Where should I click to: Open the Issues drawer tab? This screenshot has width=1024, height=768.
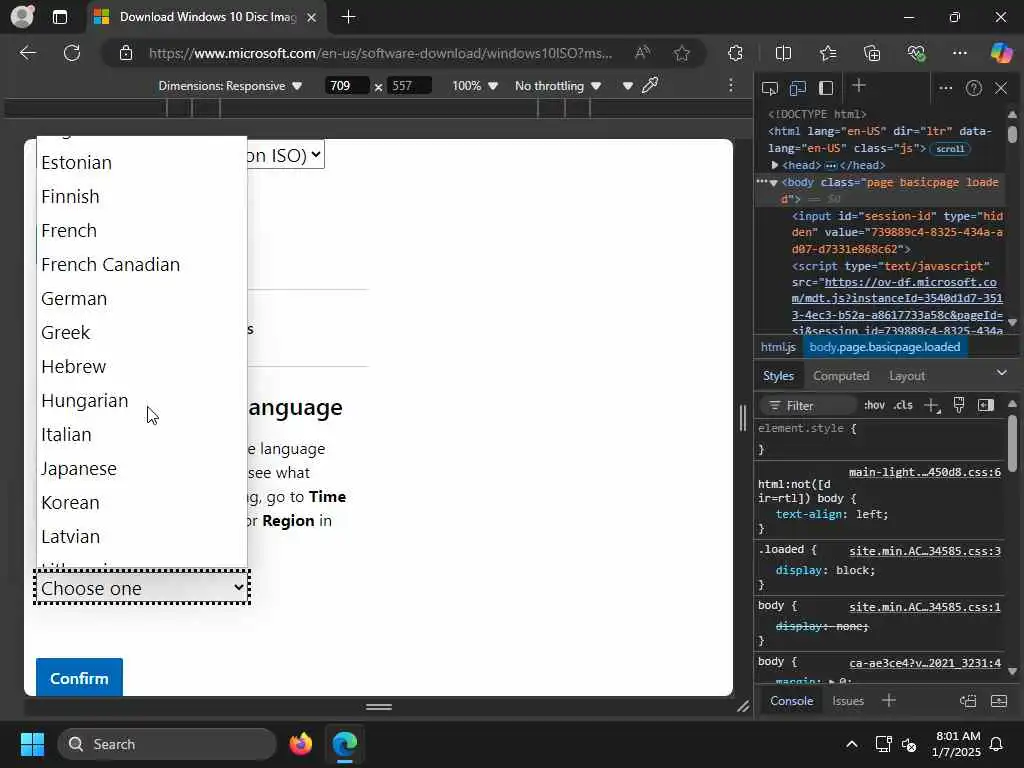tap(848, 701)
